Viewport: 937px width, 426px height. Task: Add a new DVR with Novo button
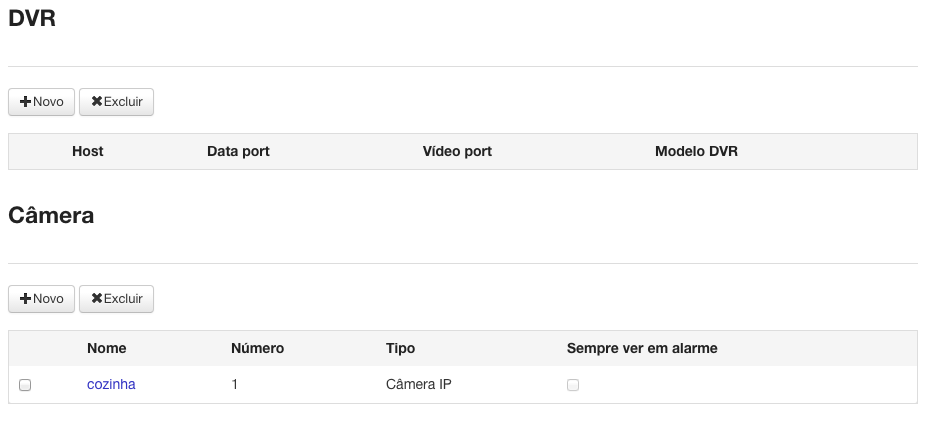click(x=41, y=102)
